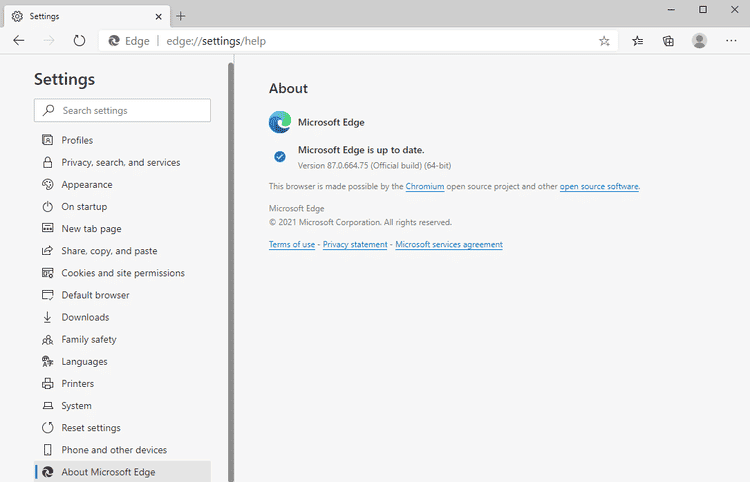The height and width of the screenshot is (482, 750).
Task: Go to Downloads settings
Action: (x=122, y=317)
